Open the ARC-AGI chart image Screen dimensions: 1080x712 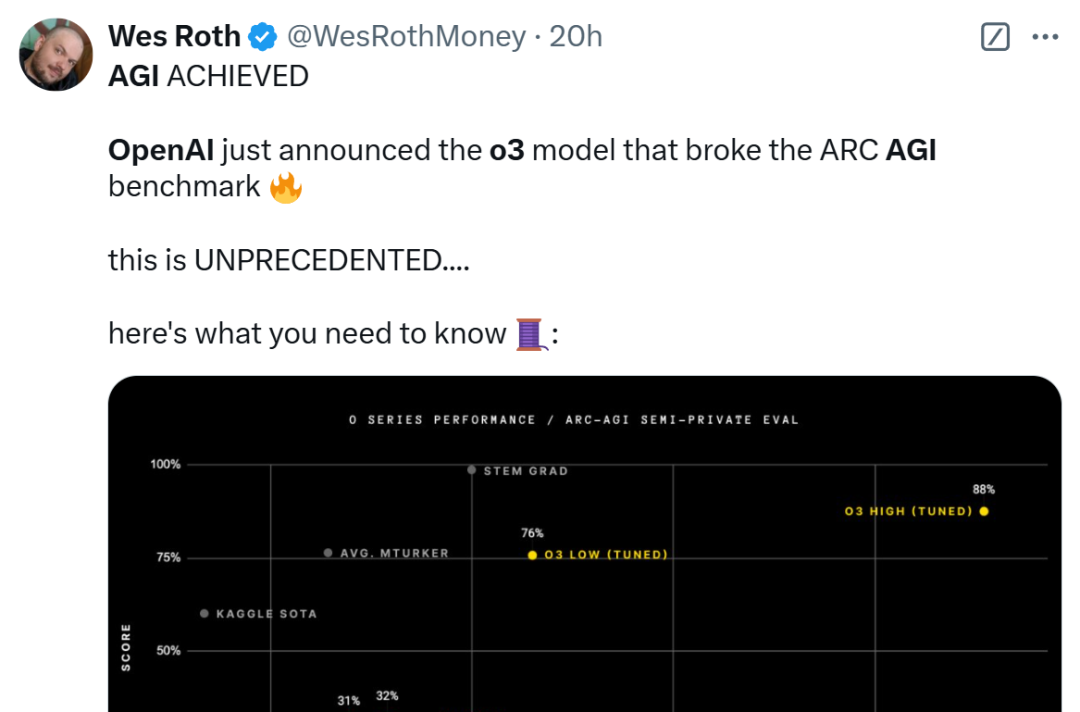[584, 544]
